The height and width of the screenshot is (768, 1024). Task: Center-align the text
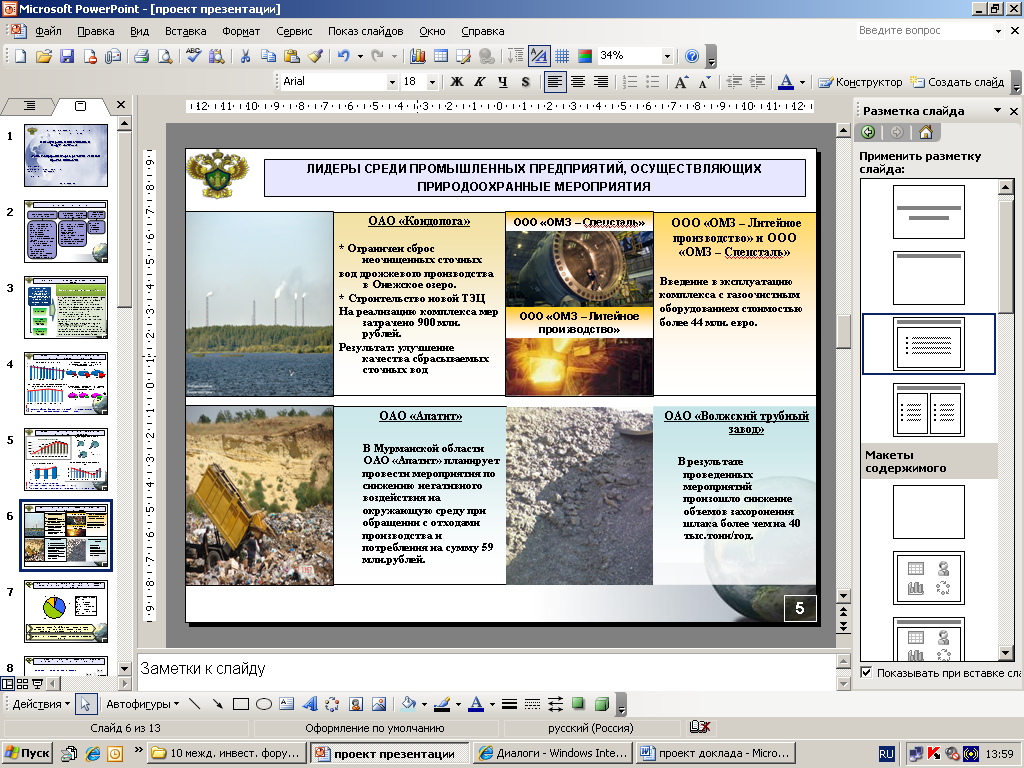[578, 82]
